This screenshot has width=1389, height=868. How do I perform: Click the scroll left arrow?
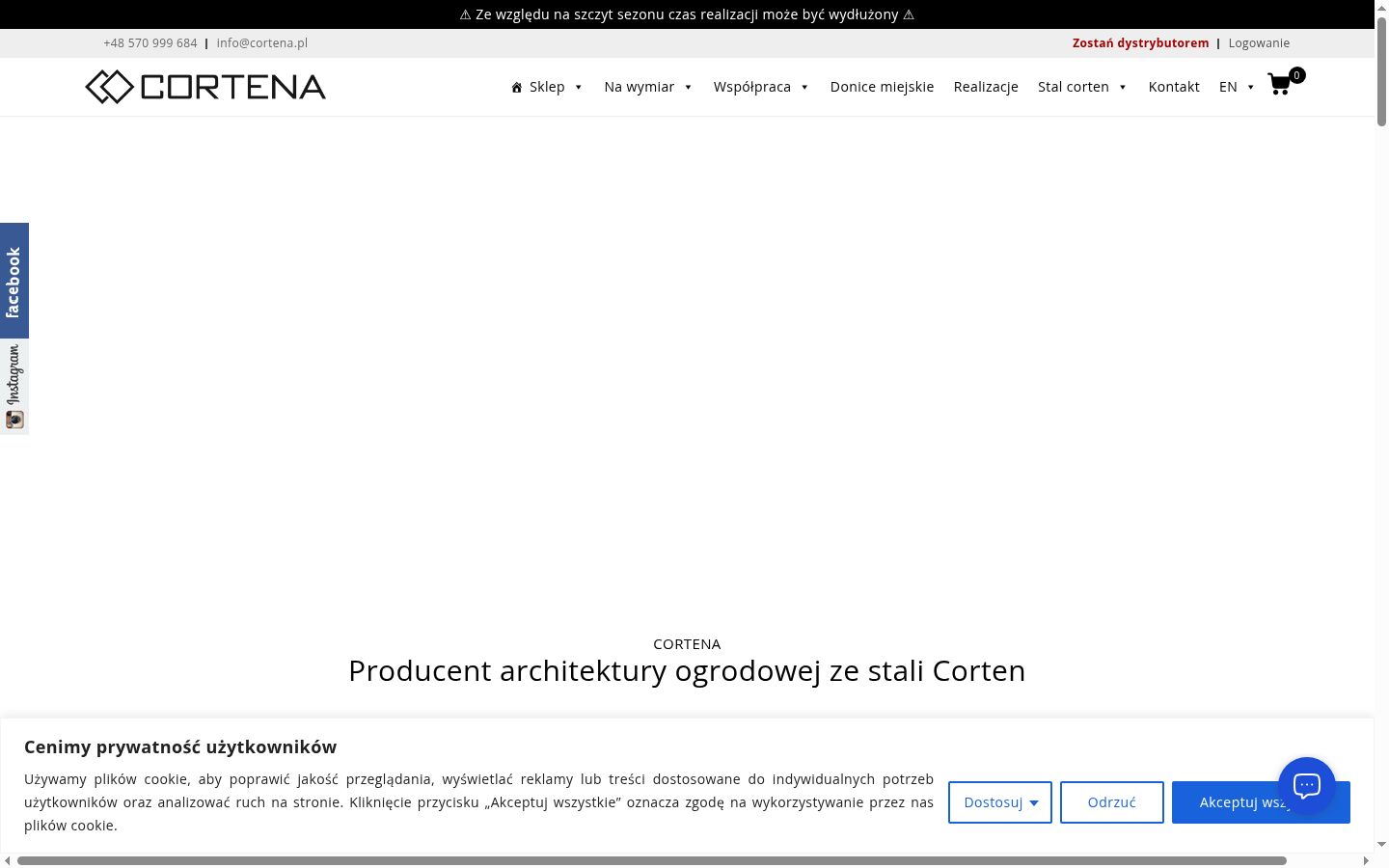click(8, 860)
